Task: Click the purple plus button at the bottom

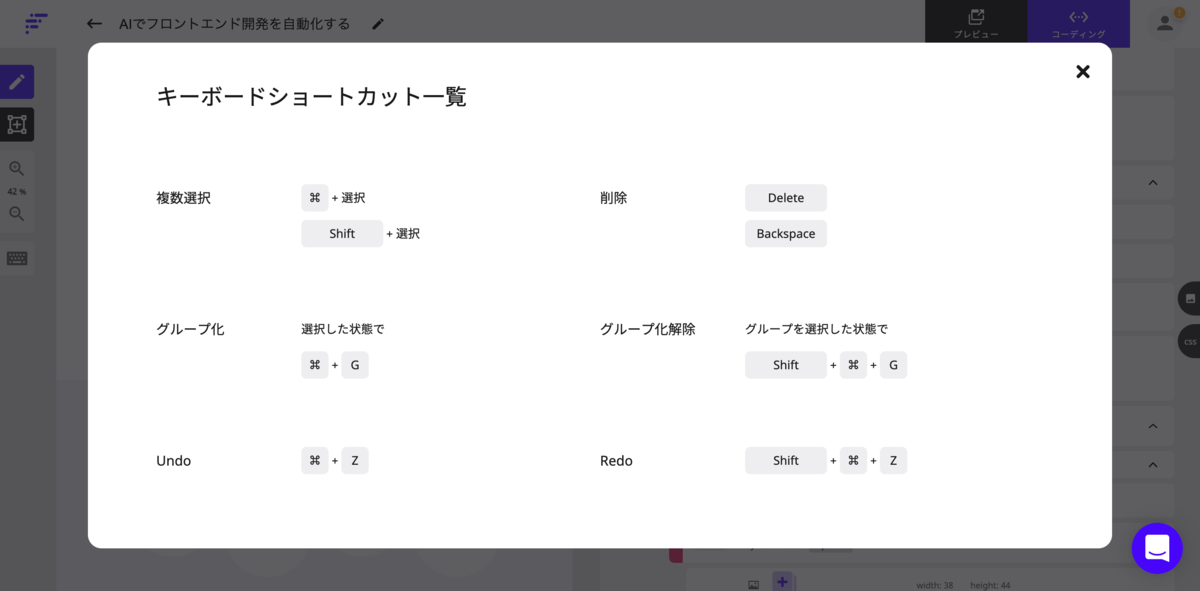Action: click(x=783, y=580)
